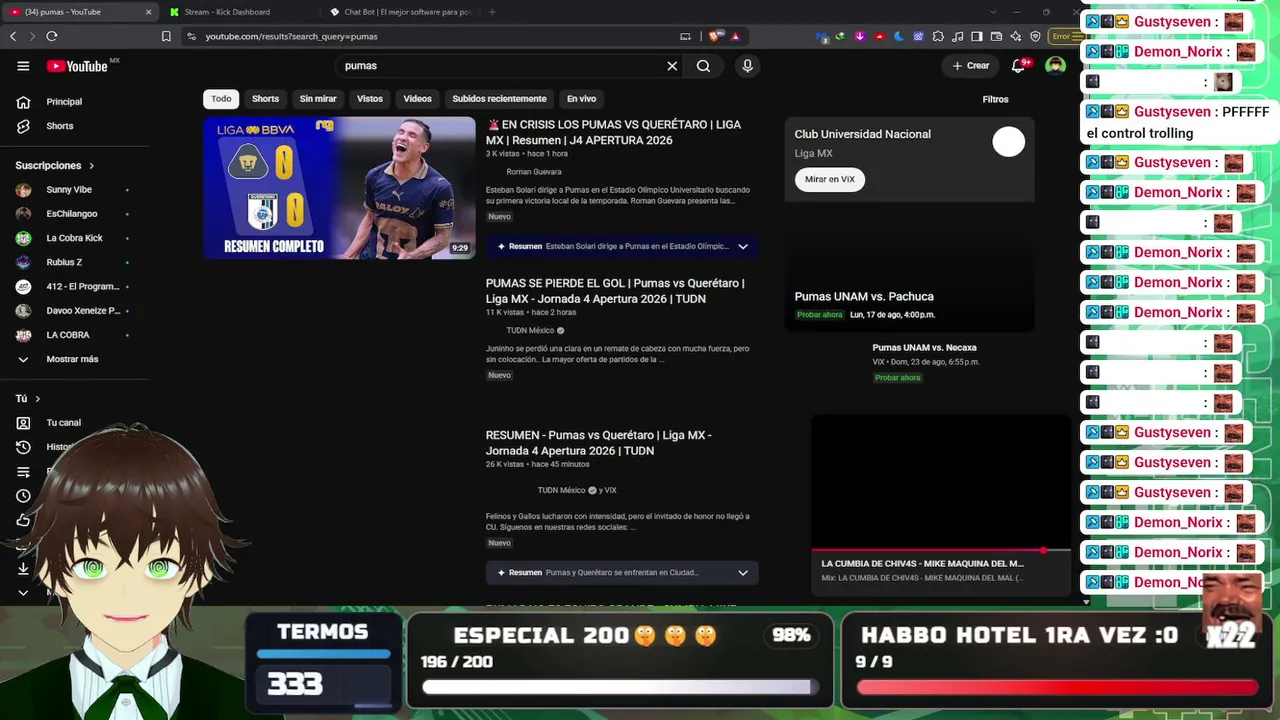Reload the current page

tap(52, 36)
